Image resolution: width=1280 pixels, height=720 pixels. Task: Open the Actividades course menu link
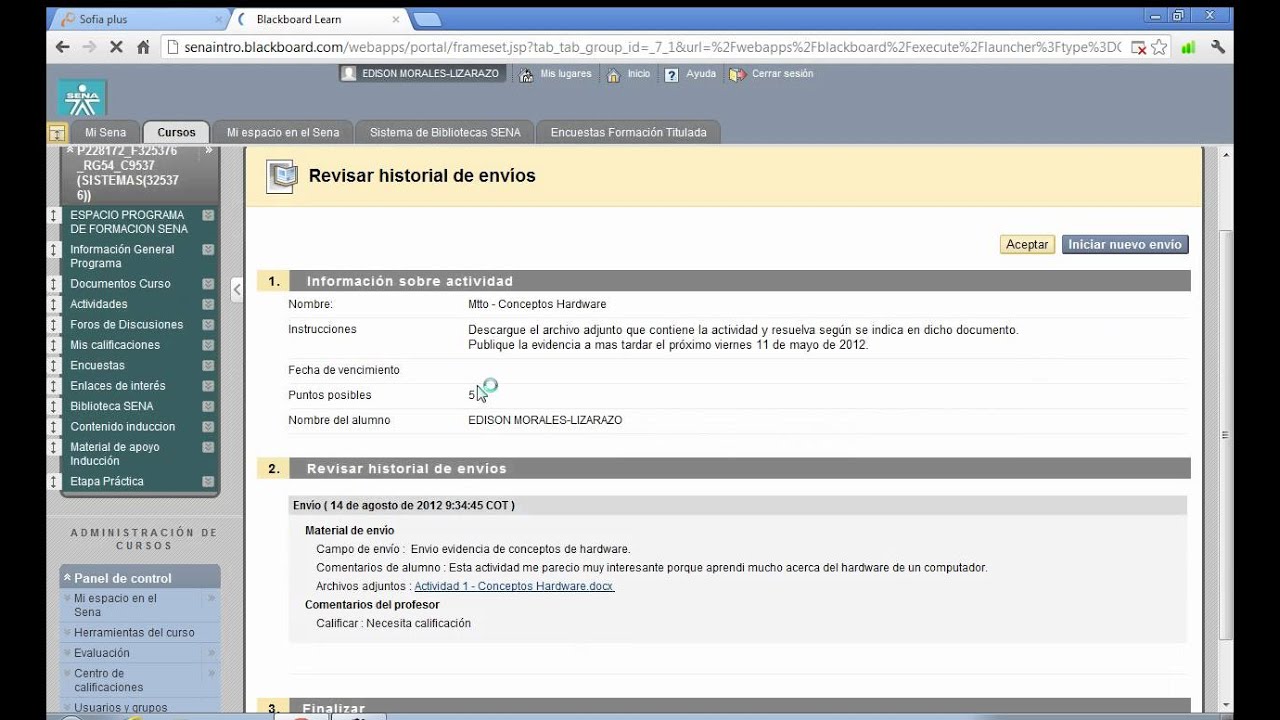pyautogui.click(x=98, y=304)
